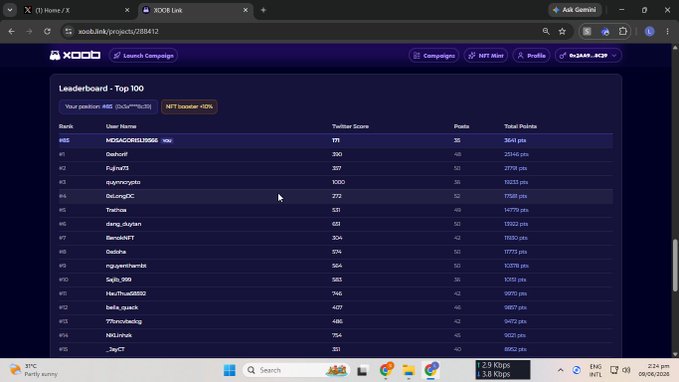The height and width of the screenshot is (382, 679).
Task: Click user name quynncrypto
Action: 123,182
